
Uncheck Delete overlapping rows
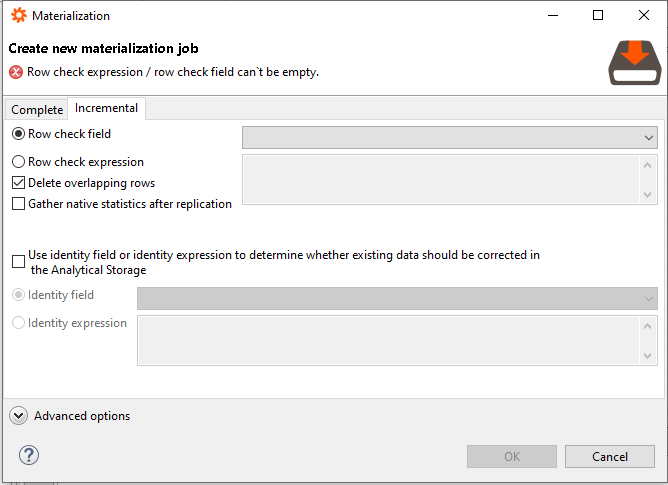click(18, 183)
